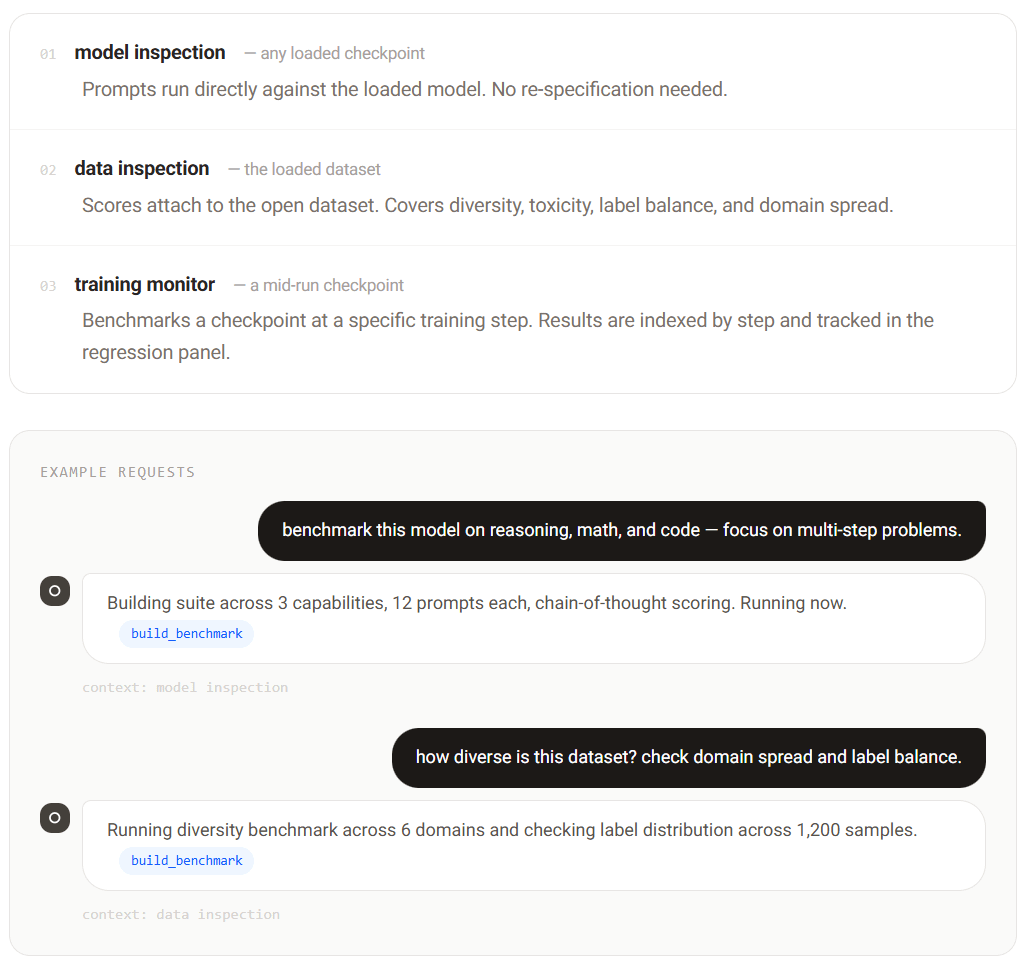Click the 'any loaded checkpoint' subtitle
The height and width of the screenshot is (969, 1031).
335,53
